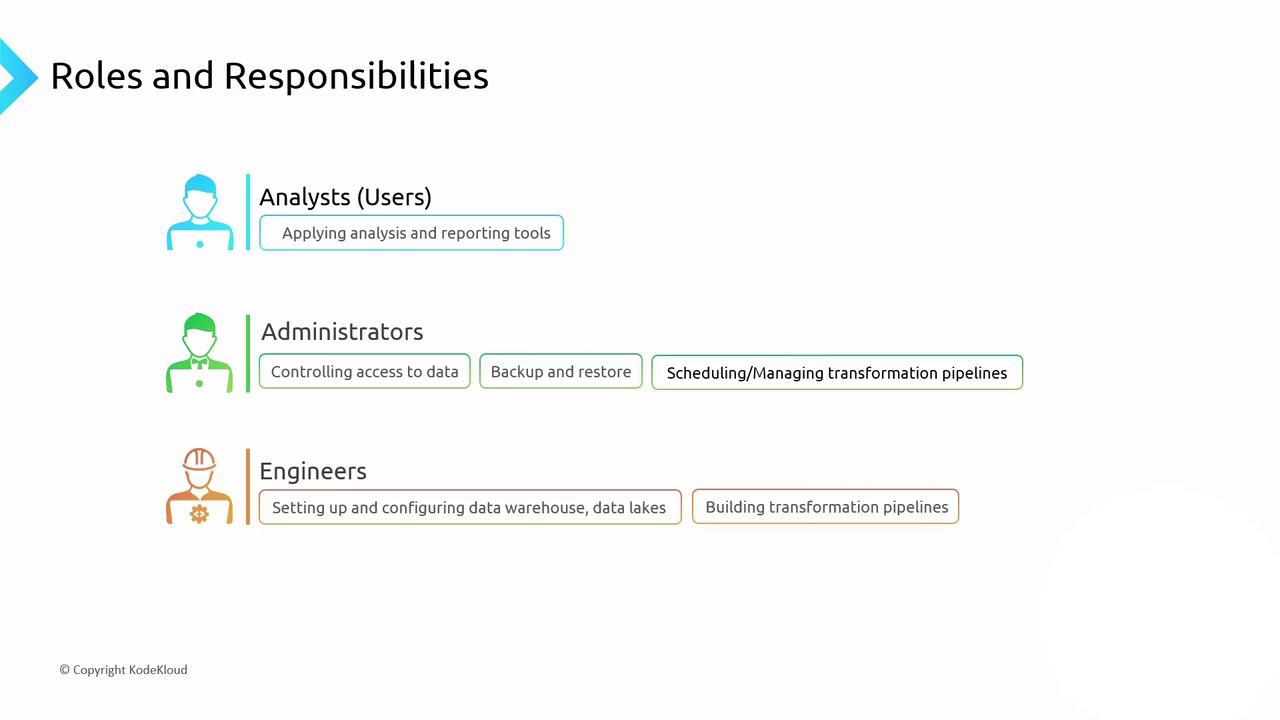Select the "Engineers" heading

point(313,471)
